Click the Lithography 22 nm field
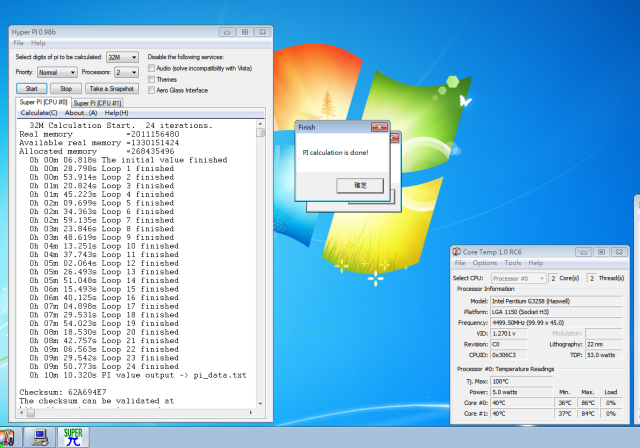Image resolution: width=640 pixels, height=448 pixels. [x=604, y=344]
